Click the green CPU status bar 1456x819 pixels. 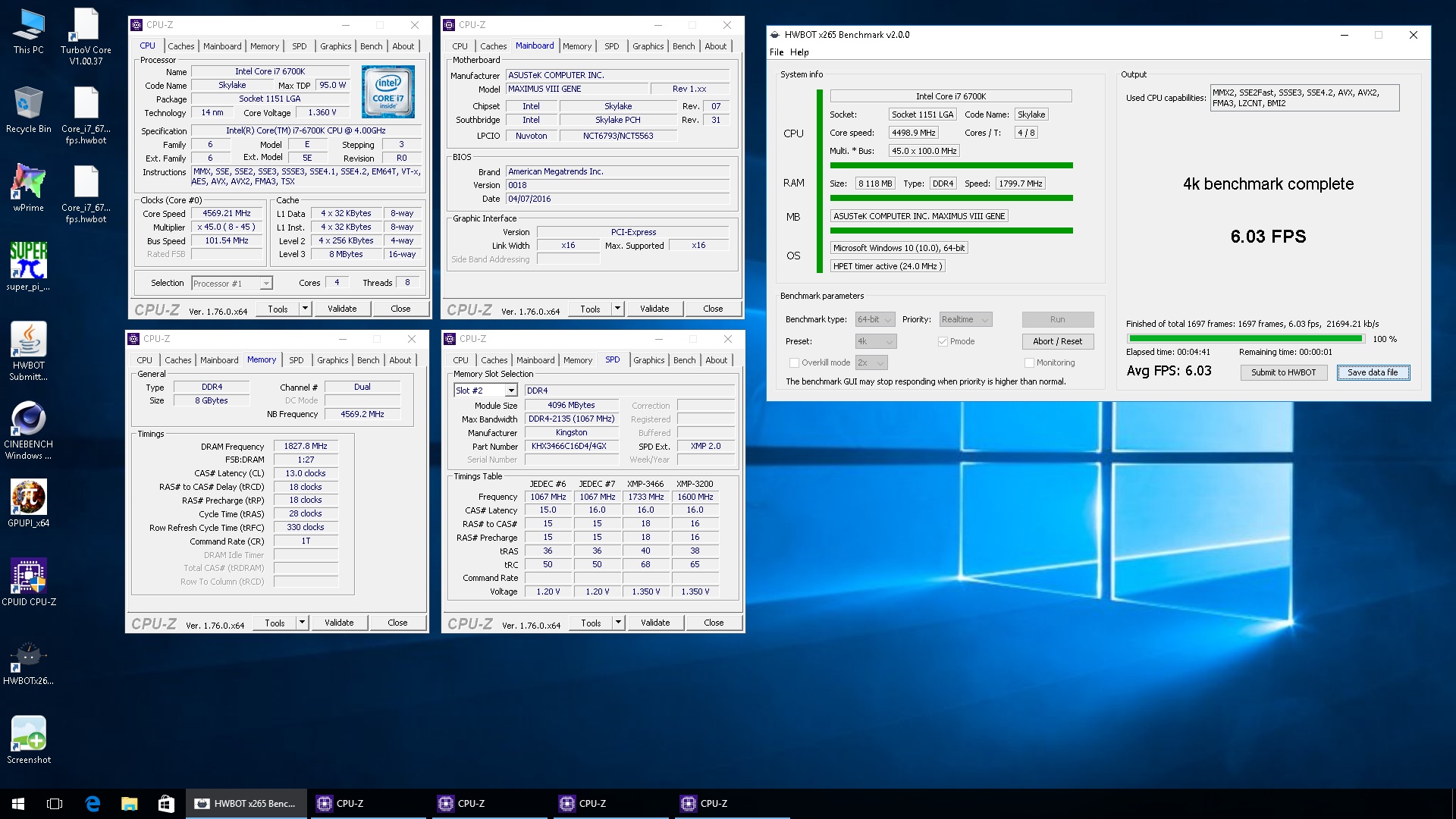(x=951, y=165)
